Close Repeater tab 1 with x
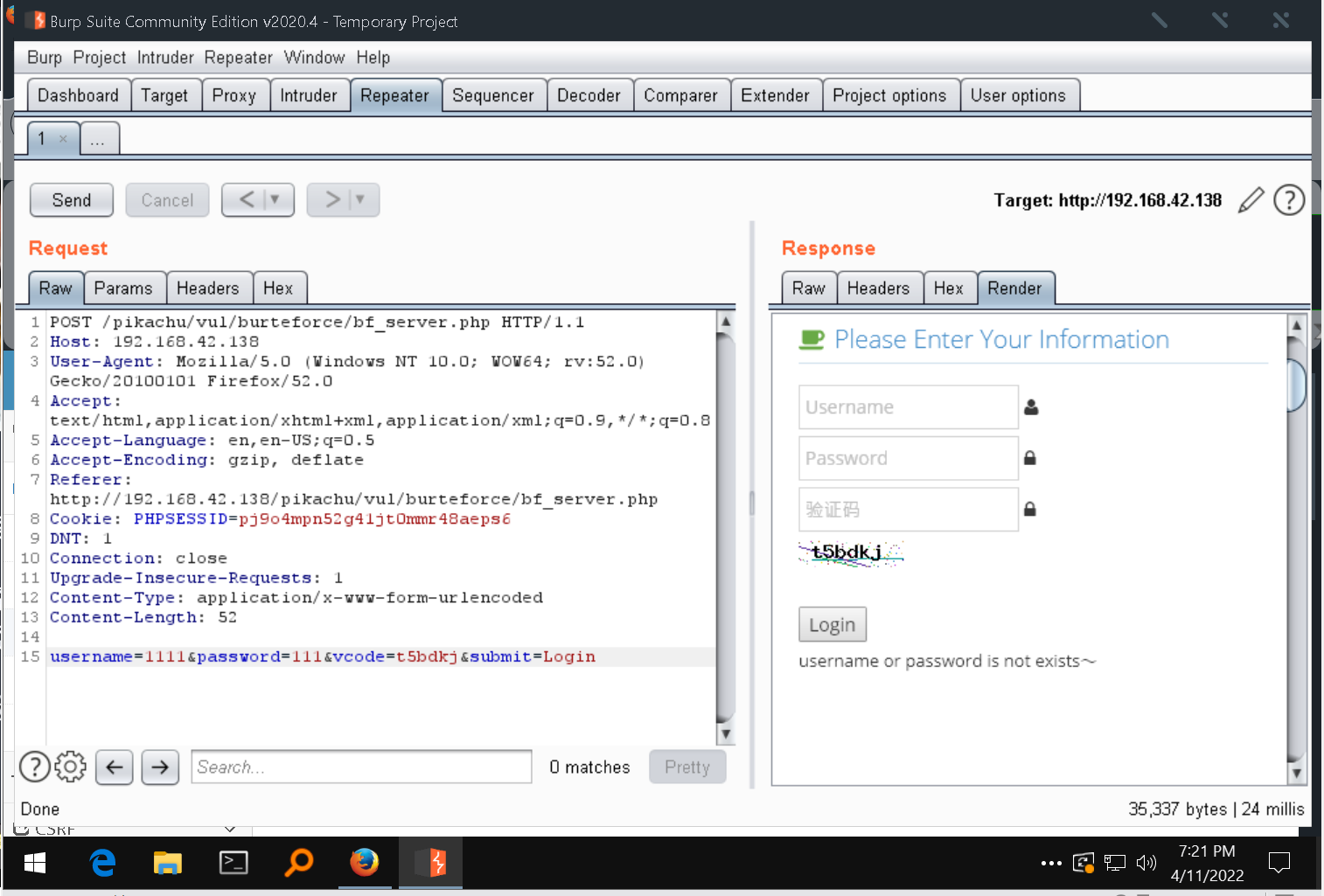1324x896 pixels. (x=63, y=139)
